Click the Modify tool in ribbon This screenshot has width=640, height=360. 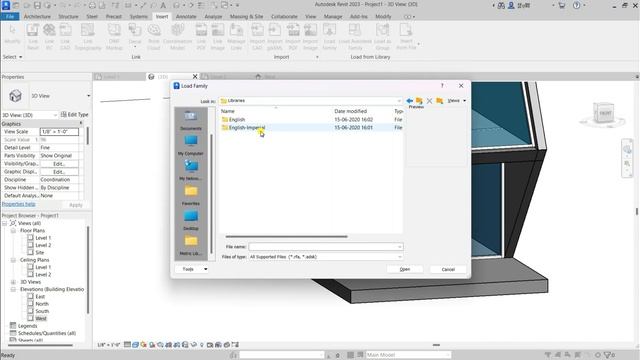12,35
